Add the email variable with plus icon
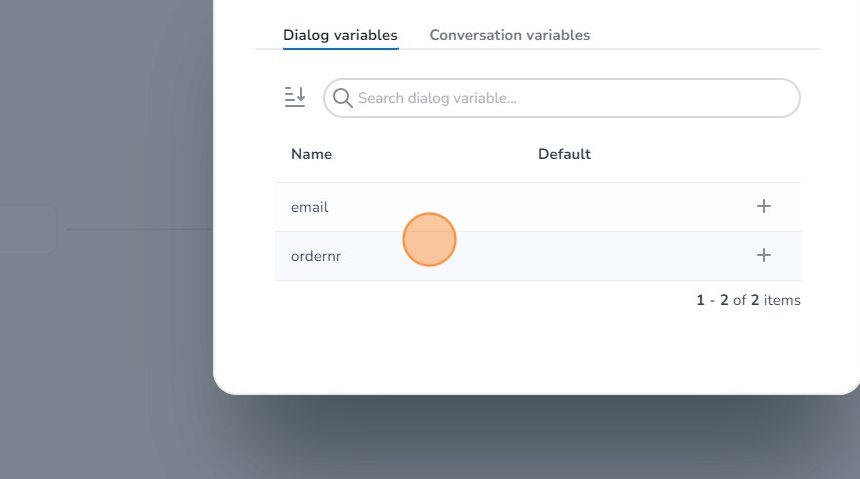Image resolution: width=860 pixels, height=479 pixels. pos(764,207)
